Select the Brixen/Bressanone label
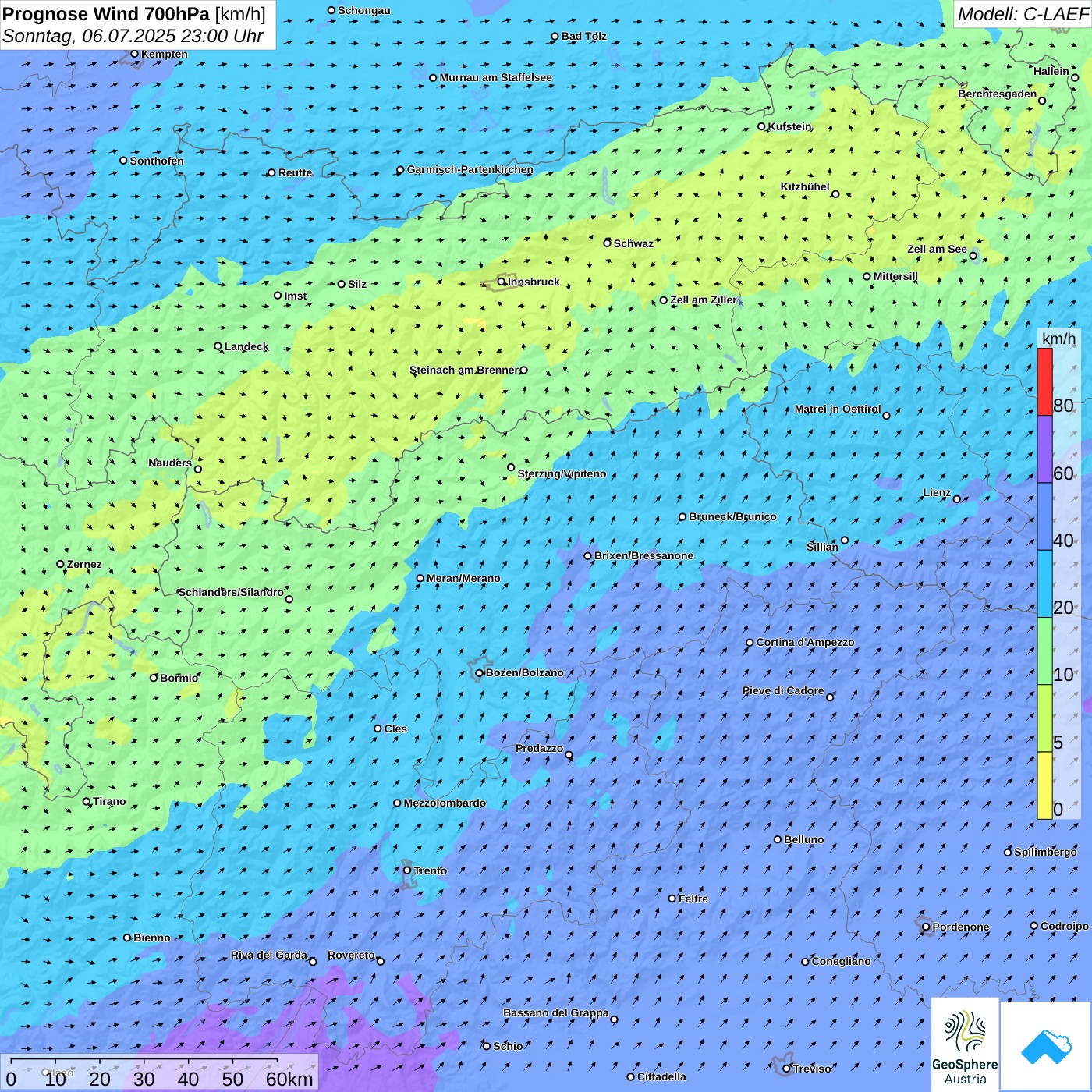Viewport: 1092px width, 1092px height. pos(643,555)
